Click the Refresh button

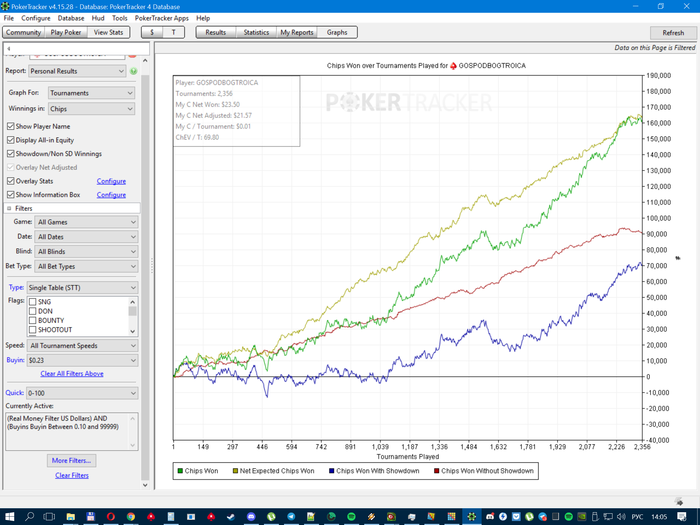(673, 33)
